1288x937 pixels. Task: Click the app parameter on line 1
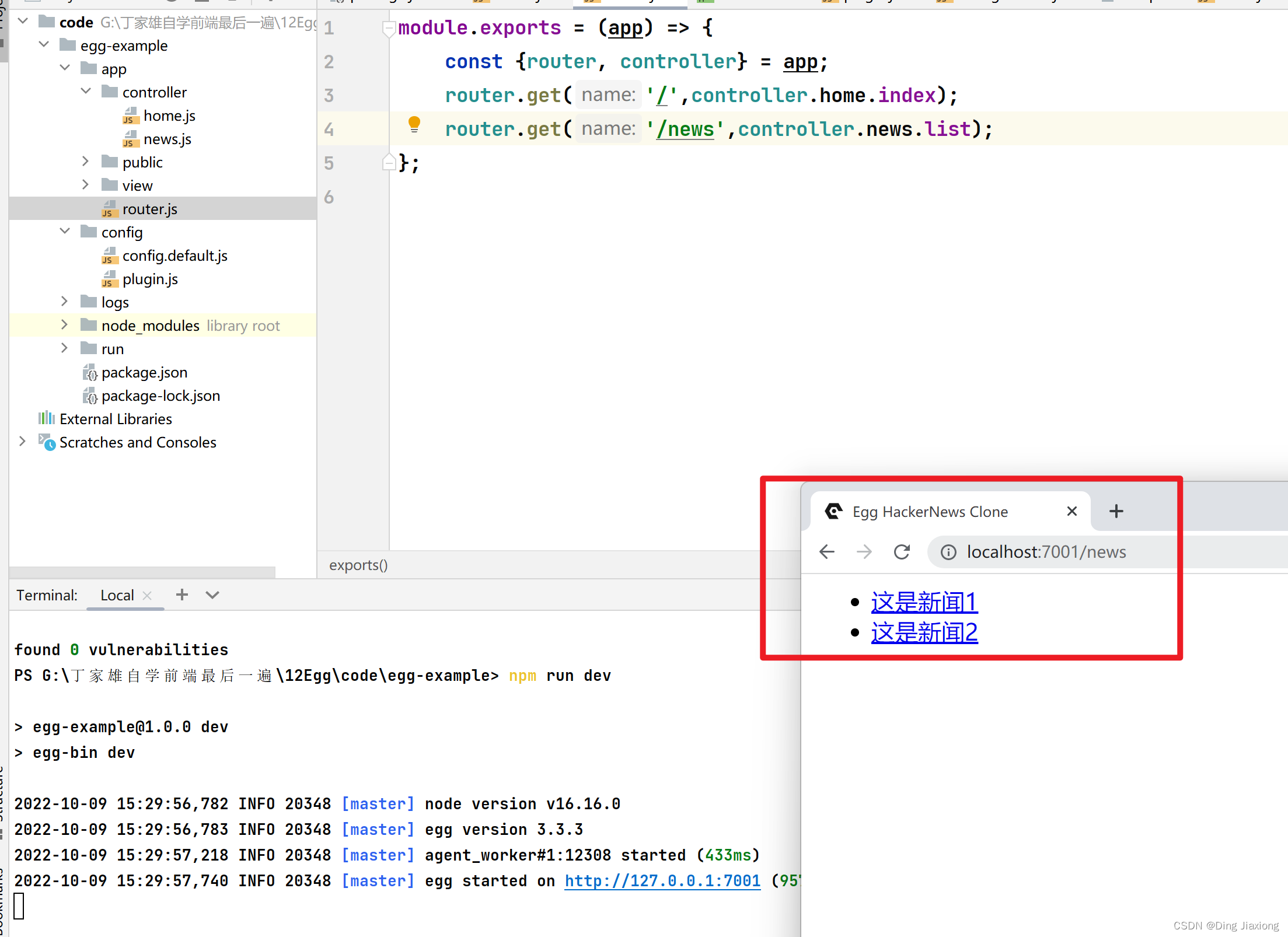625,27
